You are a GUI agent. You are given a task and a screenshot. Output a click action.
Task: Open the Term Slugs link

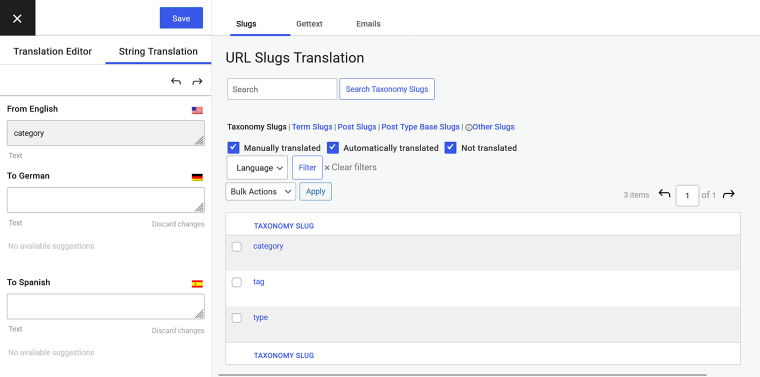312,127
